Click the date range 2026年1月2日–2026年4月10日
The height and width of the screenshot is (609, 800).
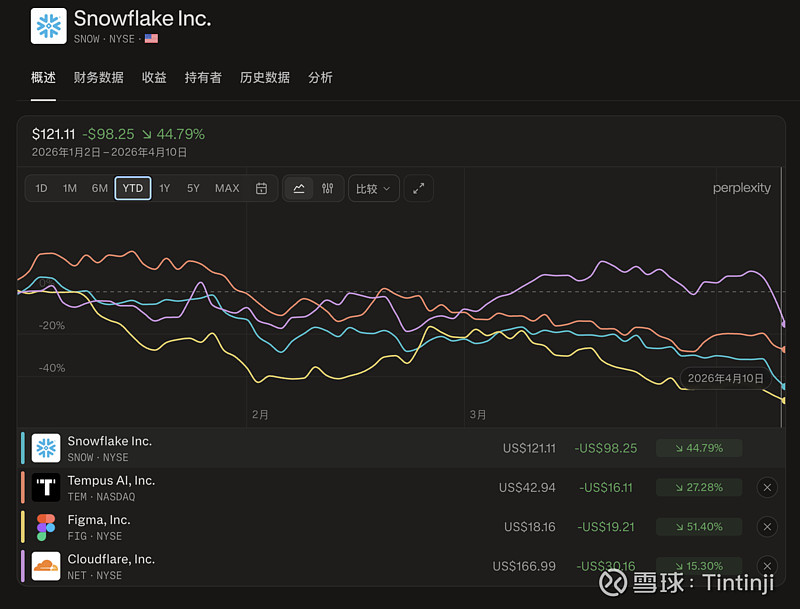[109, 153]
